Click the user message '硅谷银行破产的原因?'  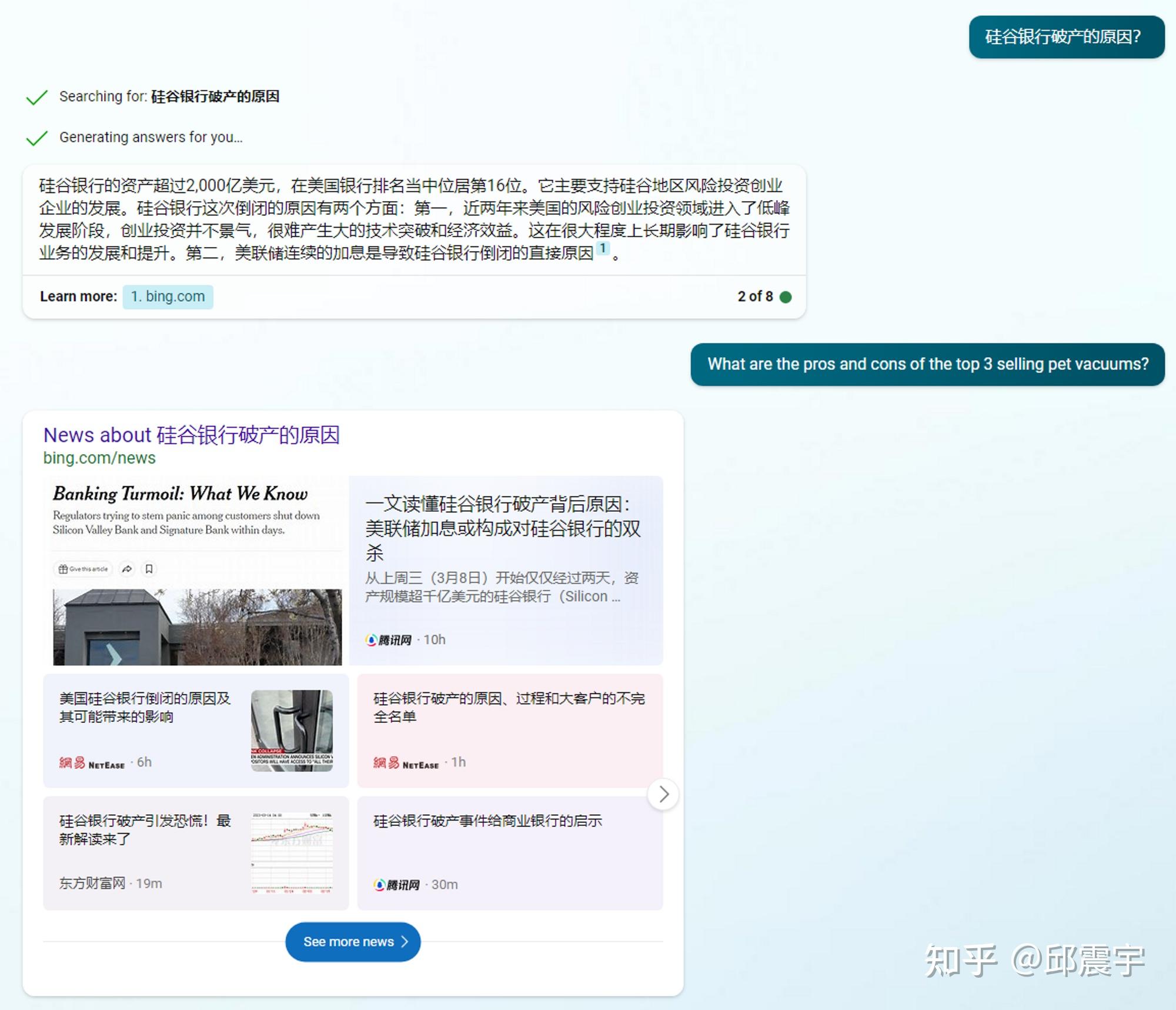1067,37
